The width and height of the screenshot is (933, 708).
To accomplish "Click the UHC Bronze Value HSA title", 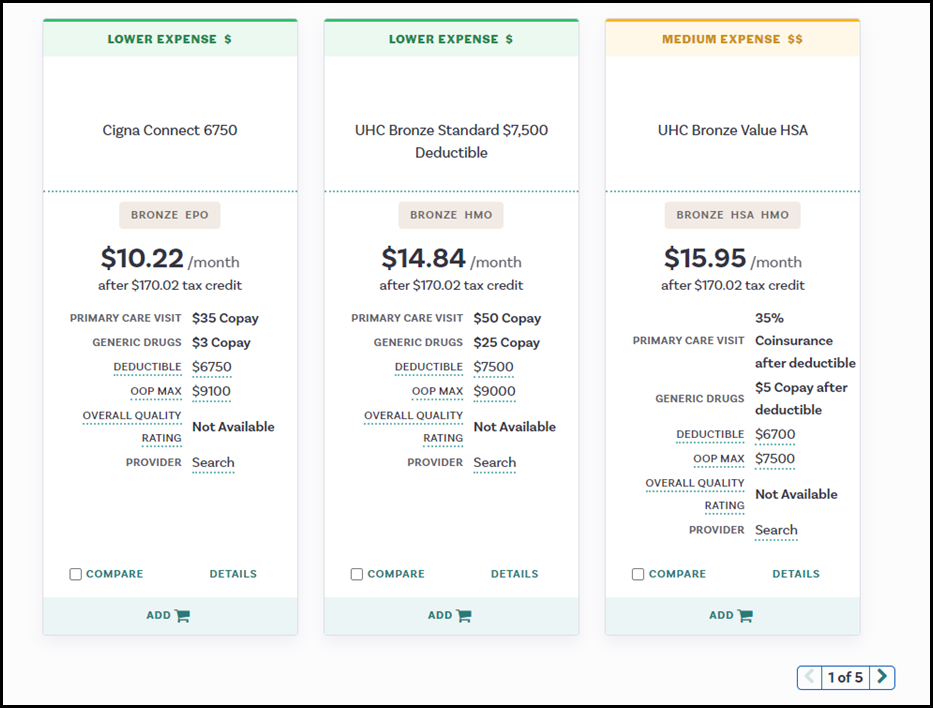I will [x=732, y=130].
